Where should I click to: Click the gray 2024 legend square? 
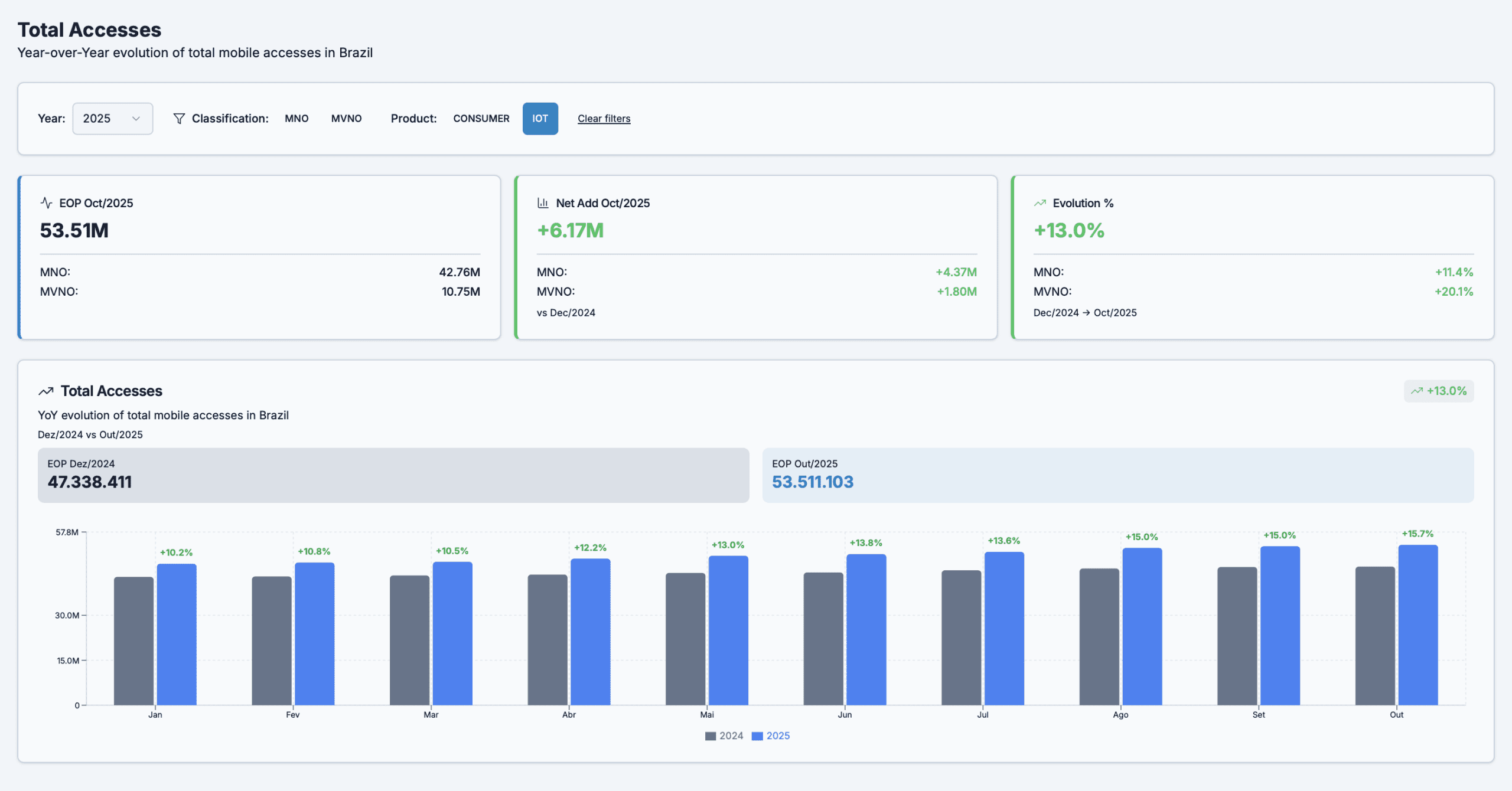click(x=711, y=736)
